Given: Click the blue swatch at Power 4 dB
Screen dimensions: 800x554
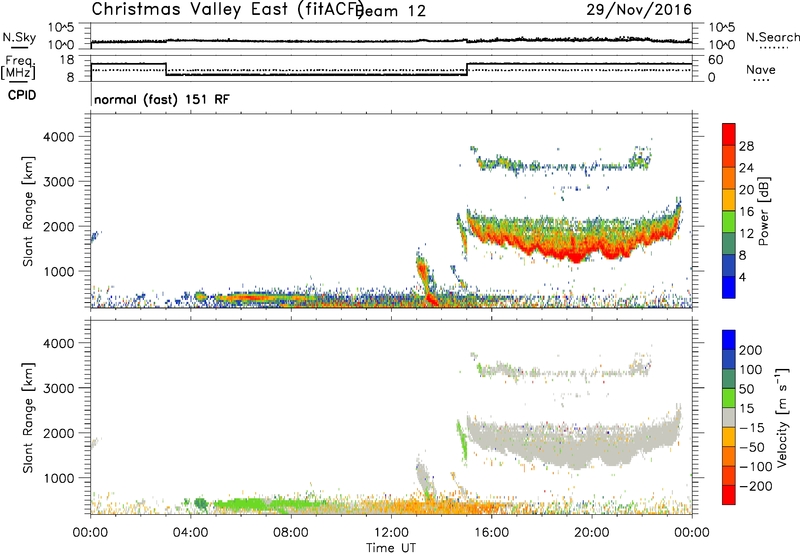Looking at the screenshot, I should [729, 287].
